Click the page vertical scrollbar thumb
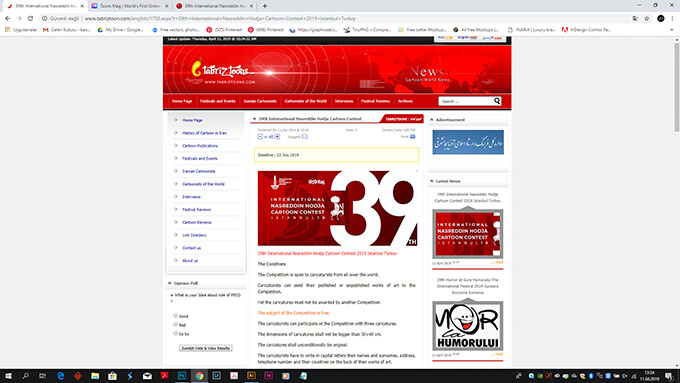The height and width of the screenshot is (383, 680). click(677, 87)
